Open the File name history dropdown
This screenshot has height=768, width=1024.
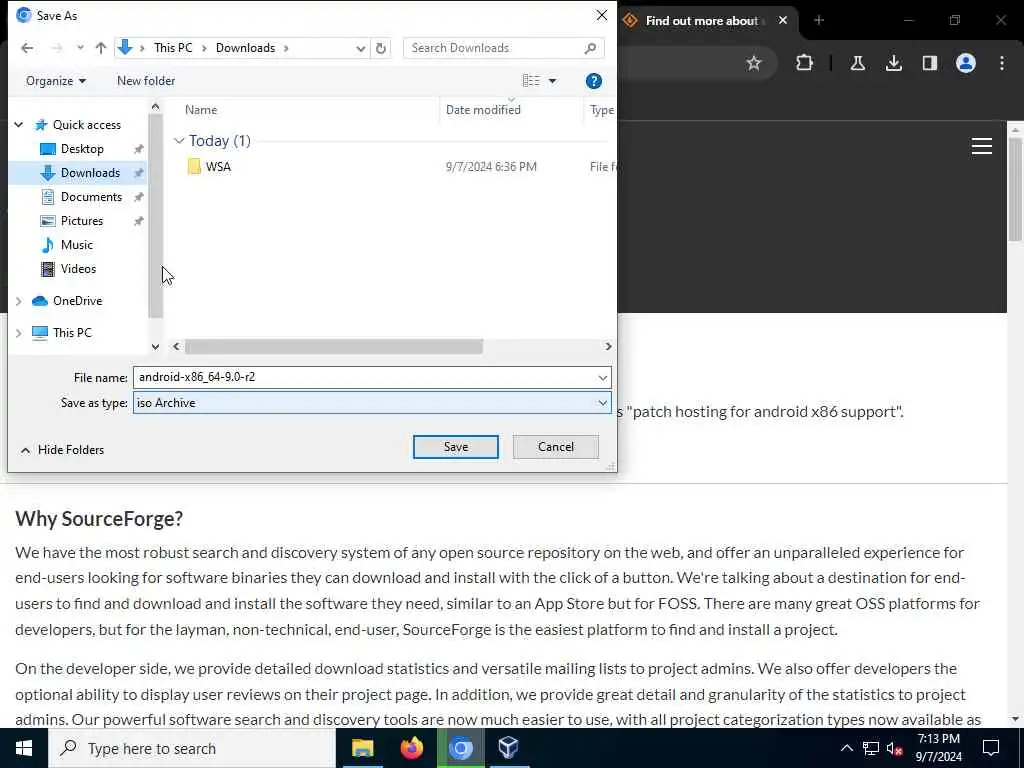pyautogui.click(x=602, y=377)
